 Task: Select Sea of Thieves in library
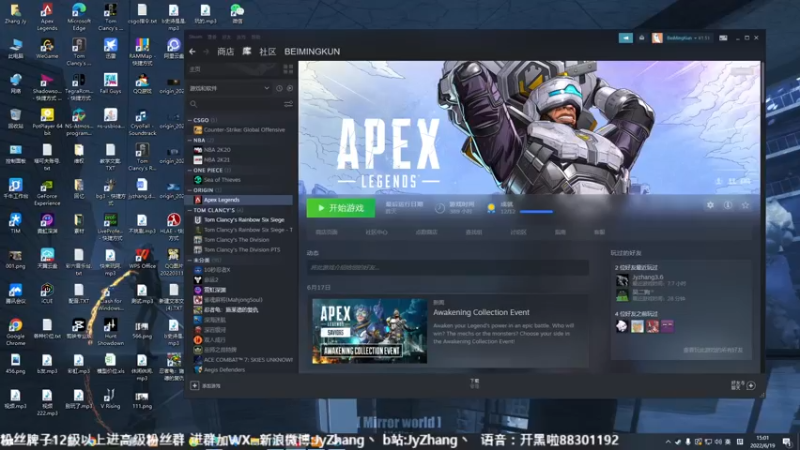222,180
